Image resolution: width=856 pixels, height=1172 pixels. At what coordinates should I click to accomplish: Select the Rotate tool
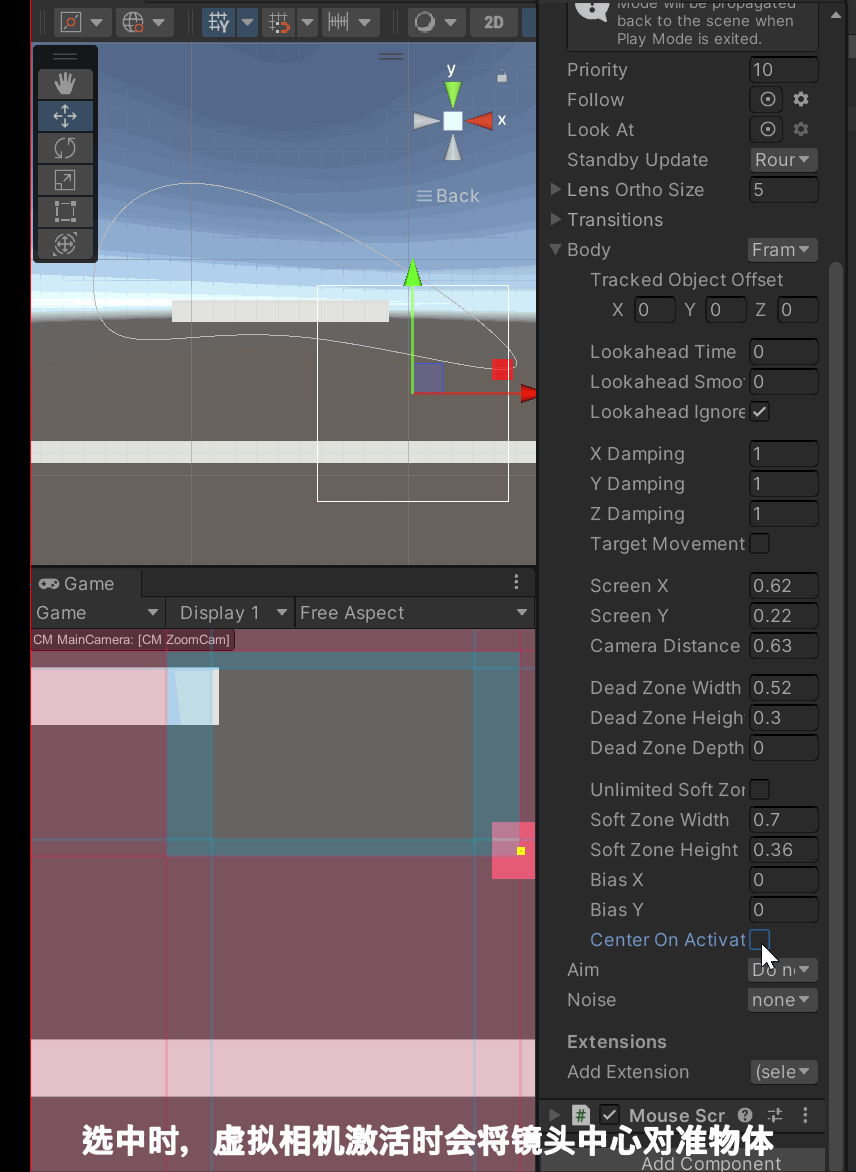point(65,148)
